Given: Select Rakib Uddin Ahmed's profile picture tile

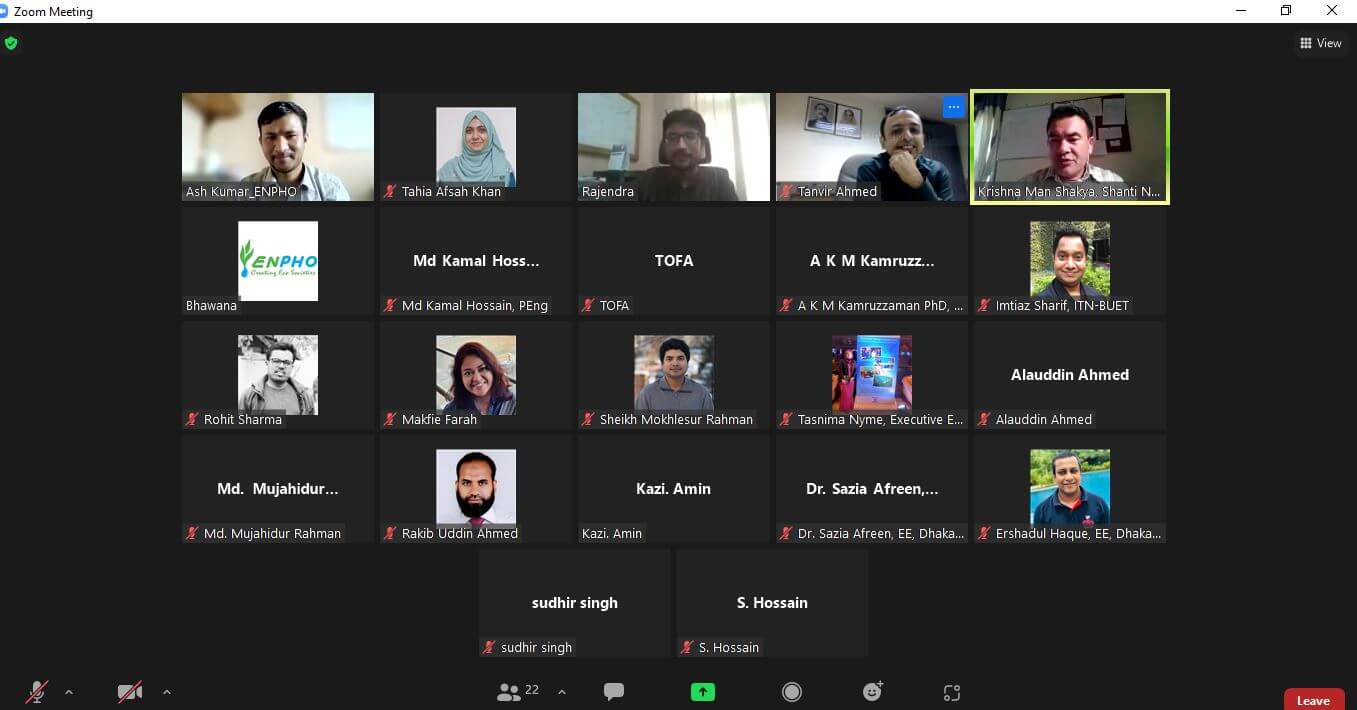Looking at the screenshot, I should 475,488.
